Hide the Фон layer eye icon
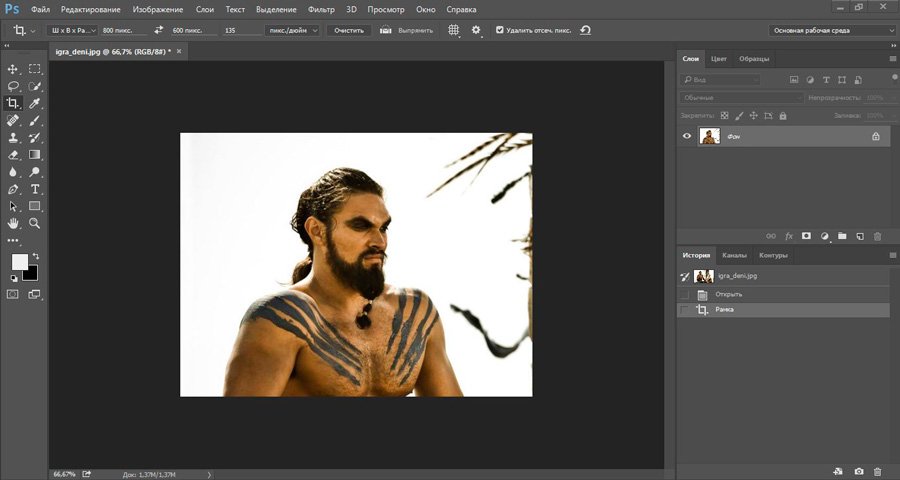 (x=686, y=136)
